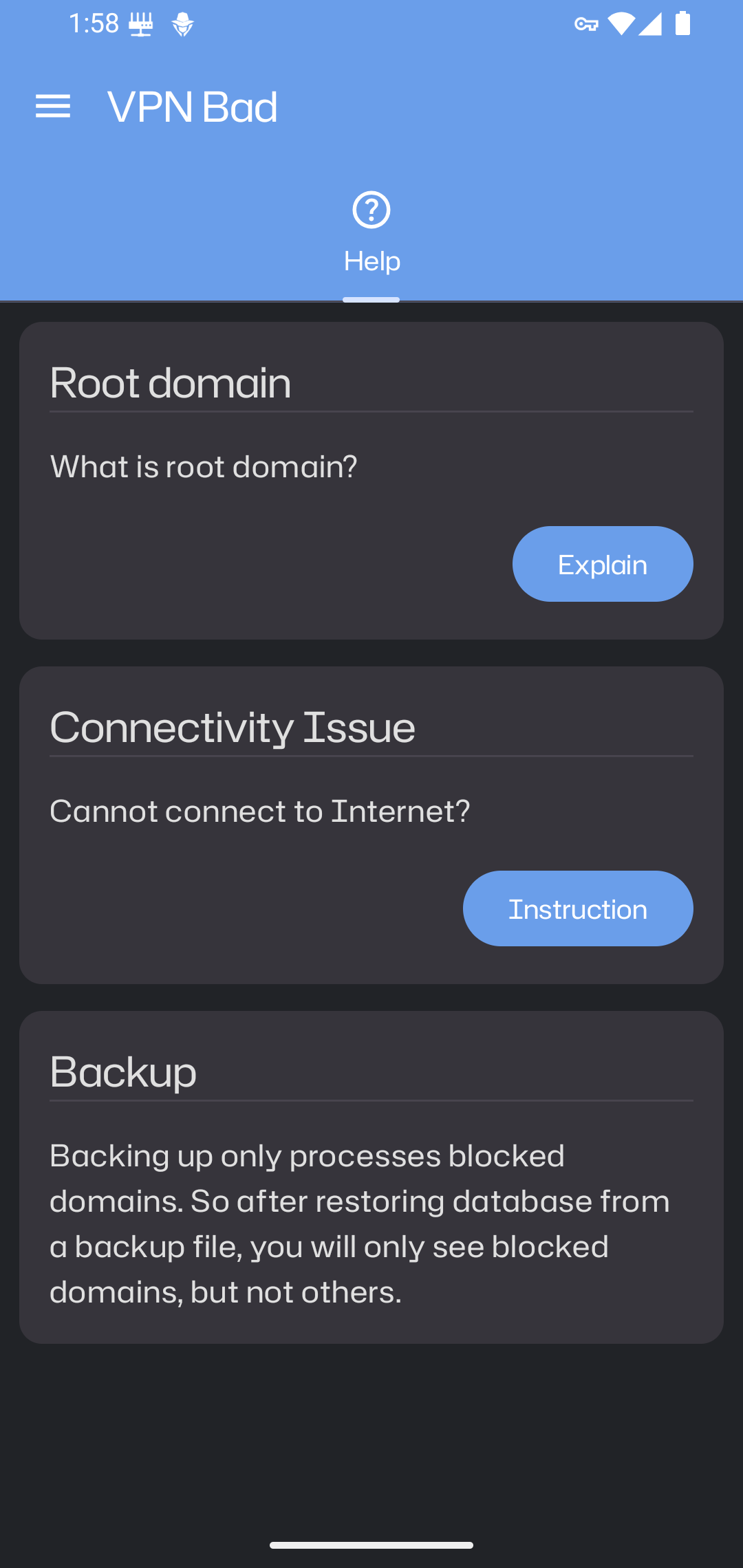The width and height of the screenshot is (743, 1568).
Task: Click the Instruction button
Action: 578,908
